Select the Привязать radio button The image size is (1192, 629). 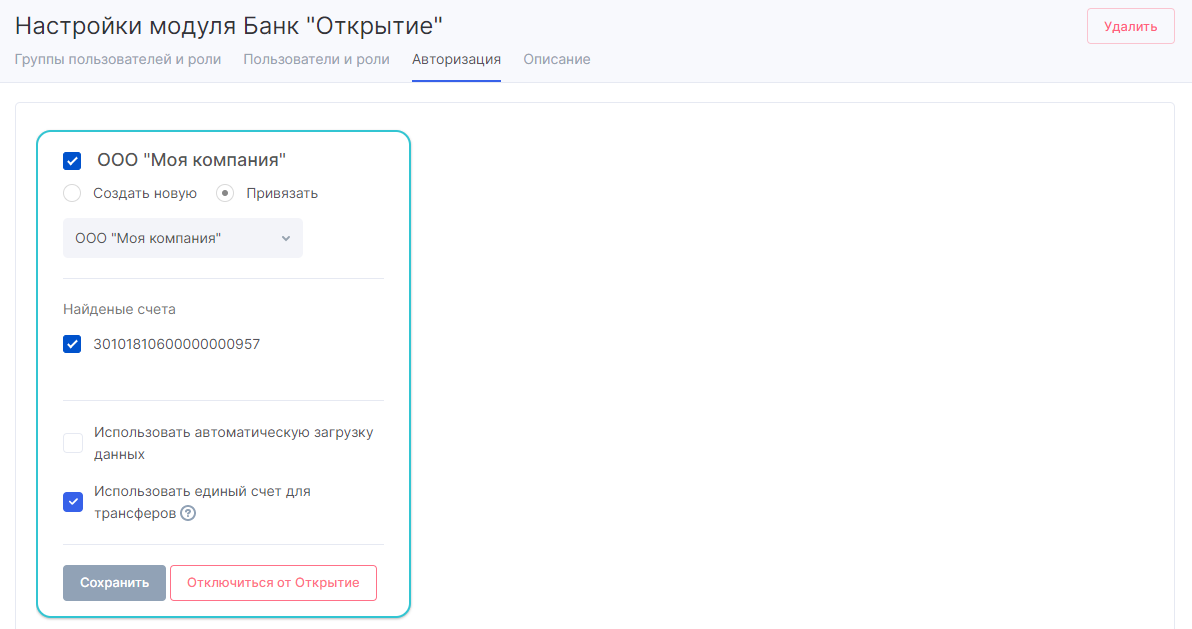click(x=225, y=193)
